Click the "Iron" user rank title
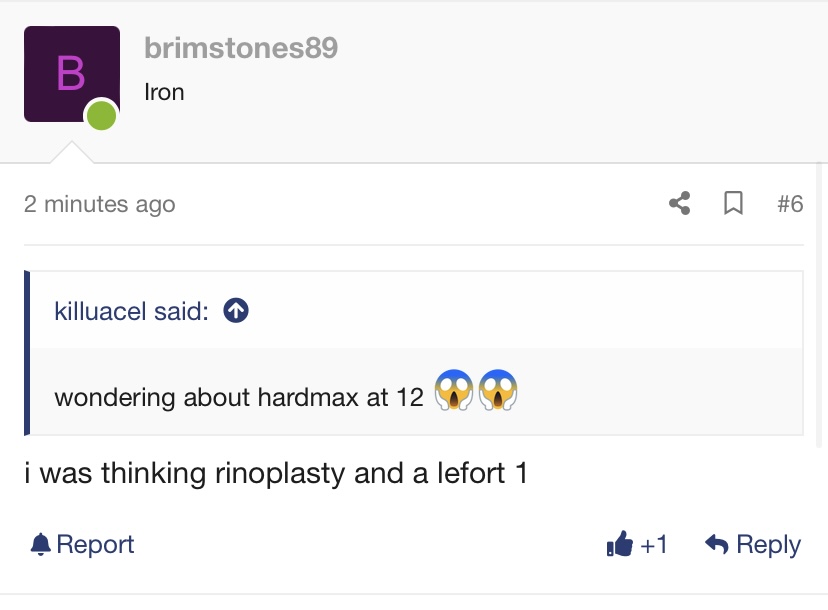 [164, 92]
